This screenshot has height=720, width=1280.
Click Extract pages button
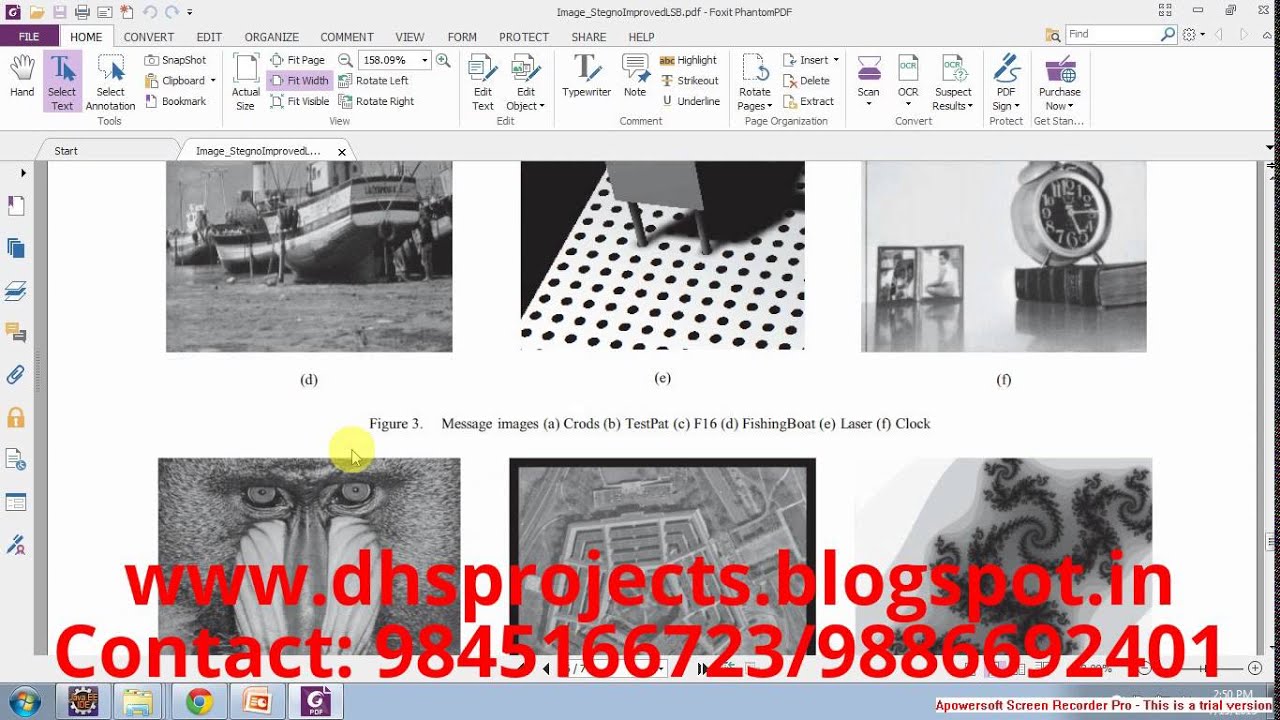click(808, 101)
